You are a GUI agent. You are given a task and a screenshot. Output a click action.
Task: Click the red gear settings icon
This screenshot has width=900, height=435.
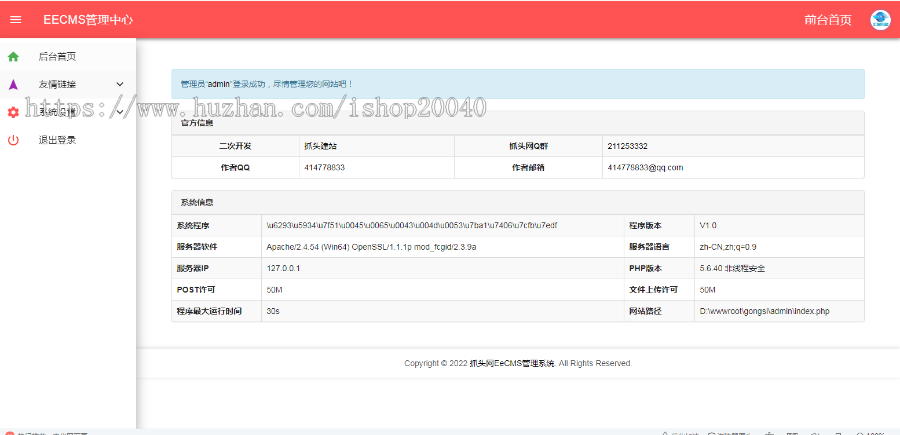13,112
